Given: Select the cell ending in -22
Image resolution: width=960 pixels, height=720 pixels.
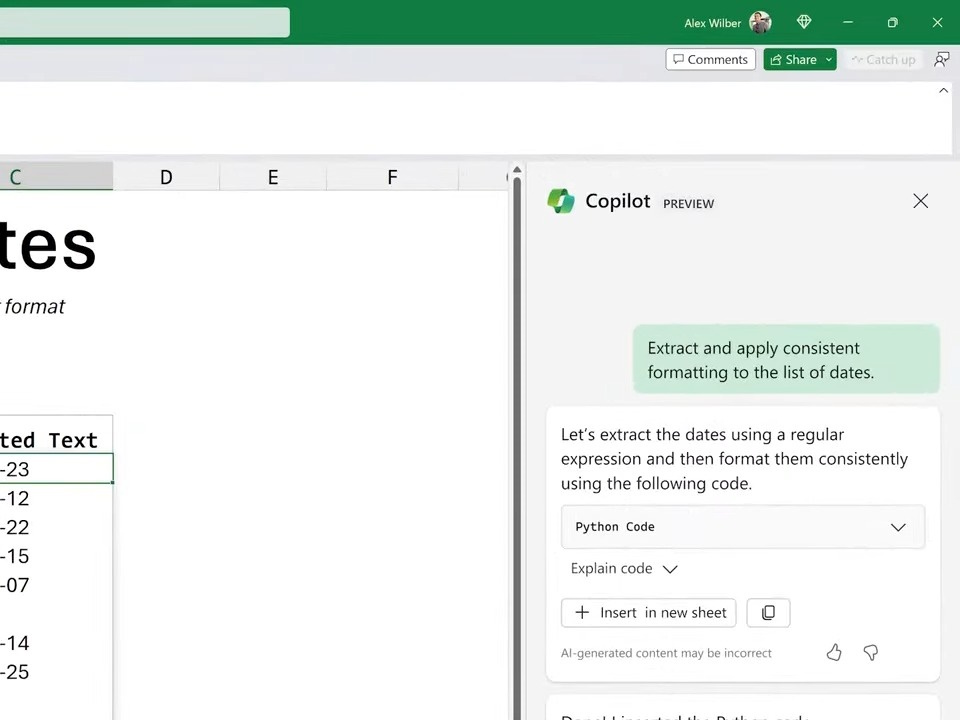Looking at the screenshot, I should click(x=56, y=527).
